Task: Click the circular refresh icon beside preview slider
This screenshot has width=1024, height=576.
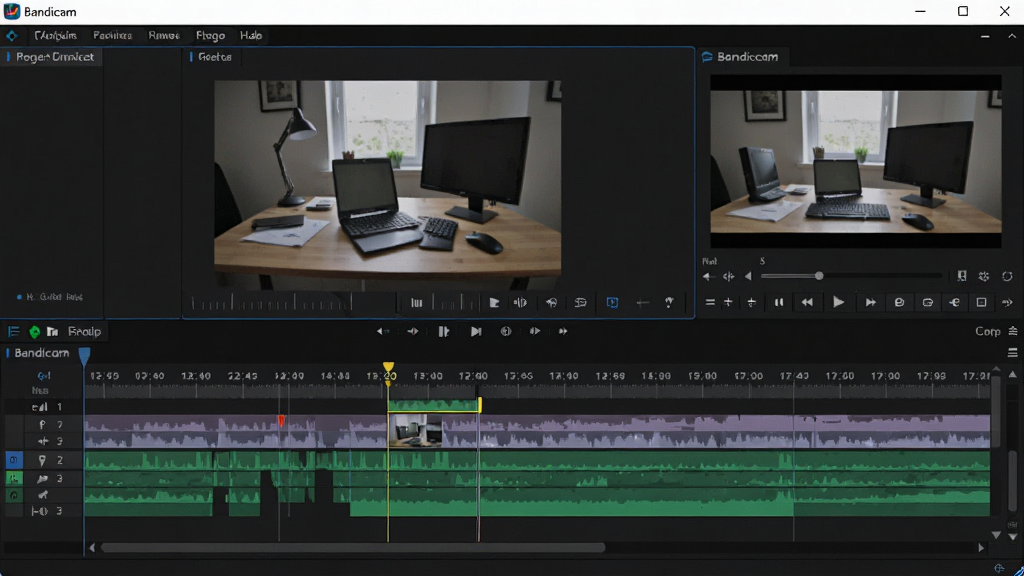Action: 1007,276
